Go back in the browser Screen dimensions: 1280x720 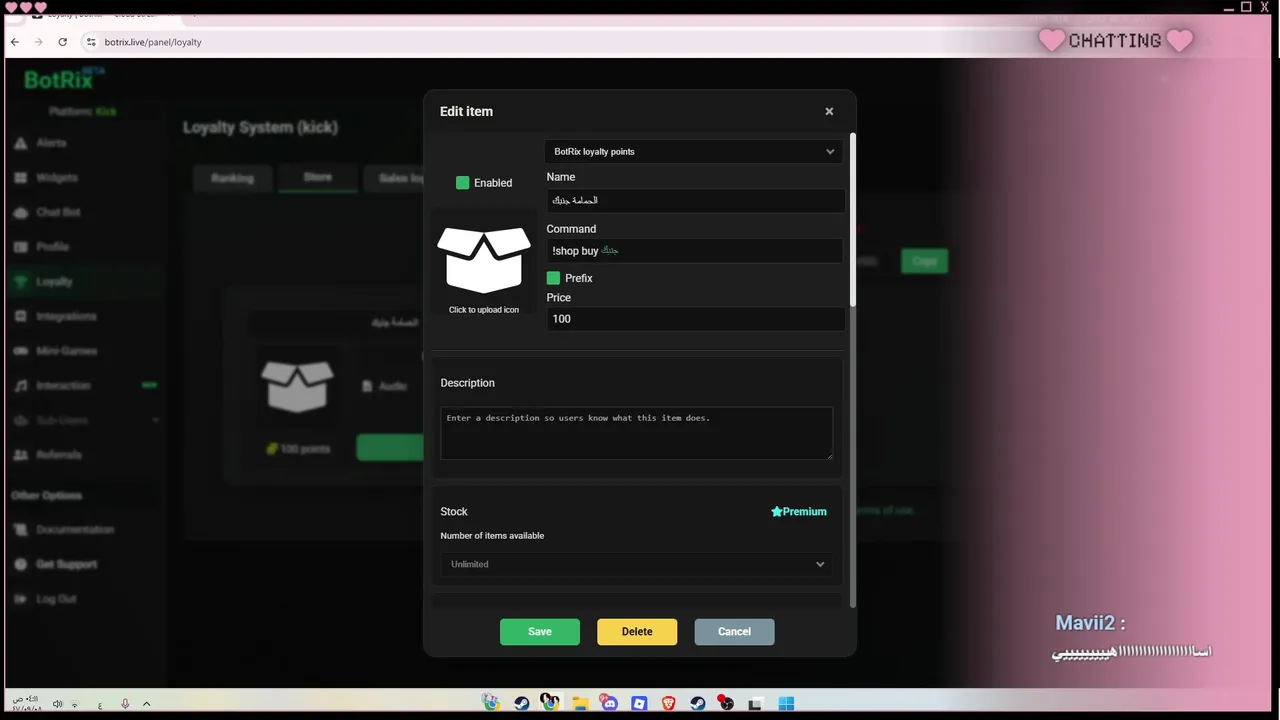(15, 42)
